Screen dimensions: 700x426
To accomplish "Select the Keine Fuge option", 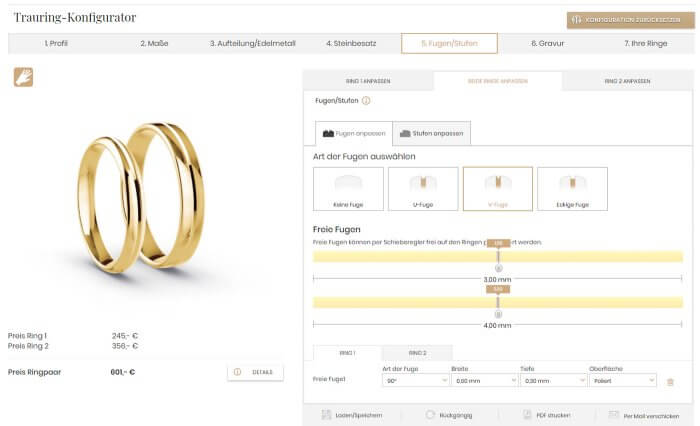I will (348, 189).
